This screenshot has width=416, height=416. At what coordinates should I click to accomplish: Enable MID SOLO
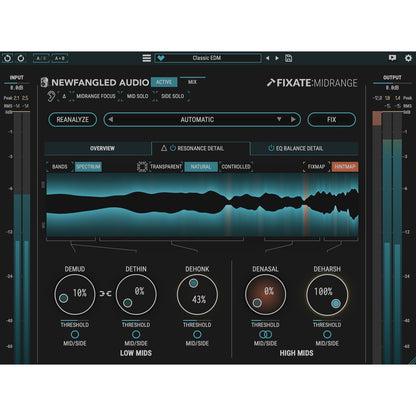coord(137,96)
